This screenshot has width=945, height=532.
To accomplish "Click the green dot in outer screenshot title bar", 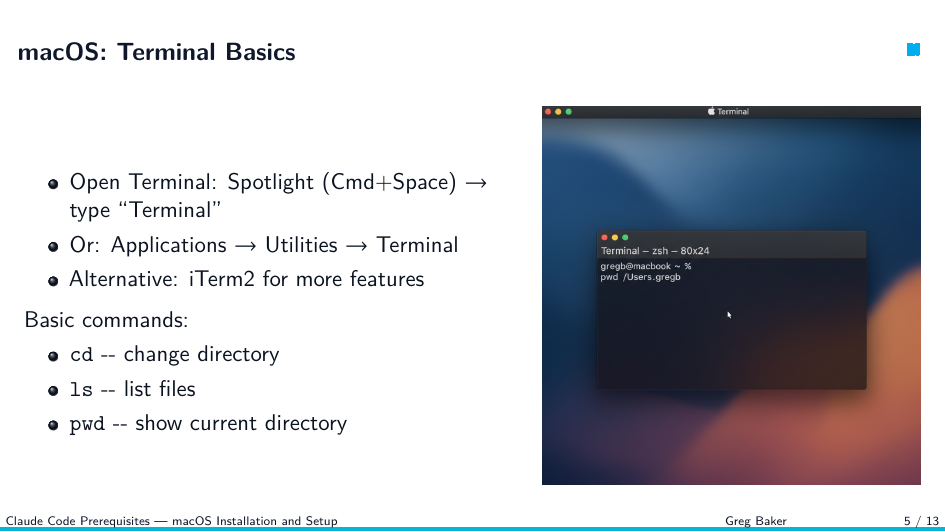I will click(x=568, y=111).
